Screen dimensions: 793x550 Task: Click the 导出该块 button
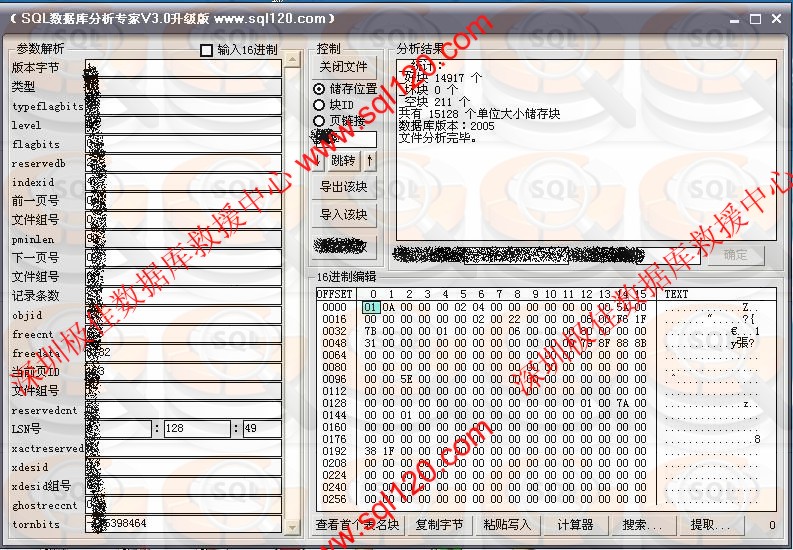[x=344, y=187]
